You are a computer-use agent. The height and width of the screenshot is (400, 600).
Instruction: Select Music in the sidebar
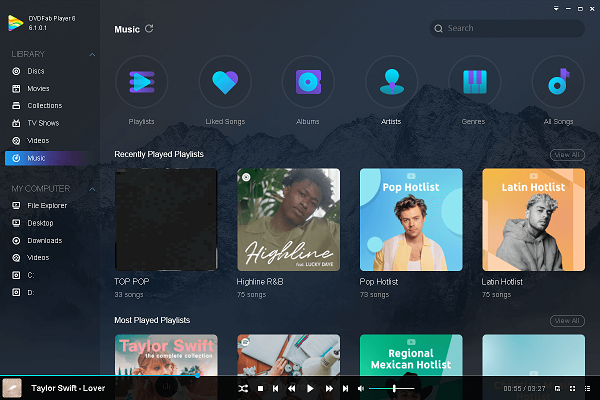(x=48, y=158)
